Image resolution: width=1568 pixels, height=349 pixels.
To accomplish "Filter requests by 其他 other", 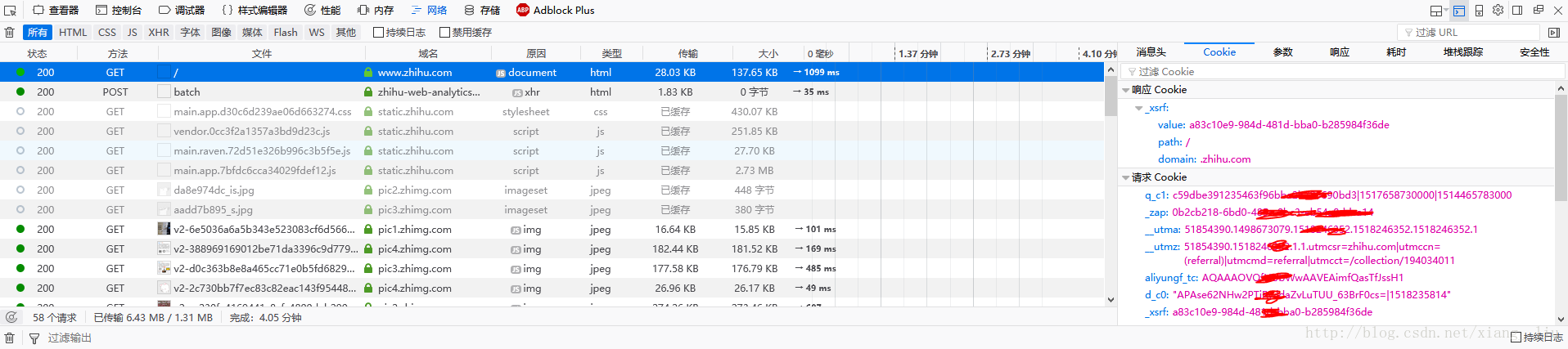I will (346, 33).
